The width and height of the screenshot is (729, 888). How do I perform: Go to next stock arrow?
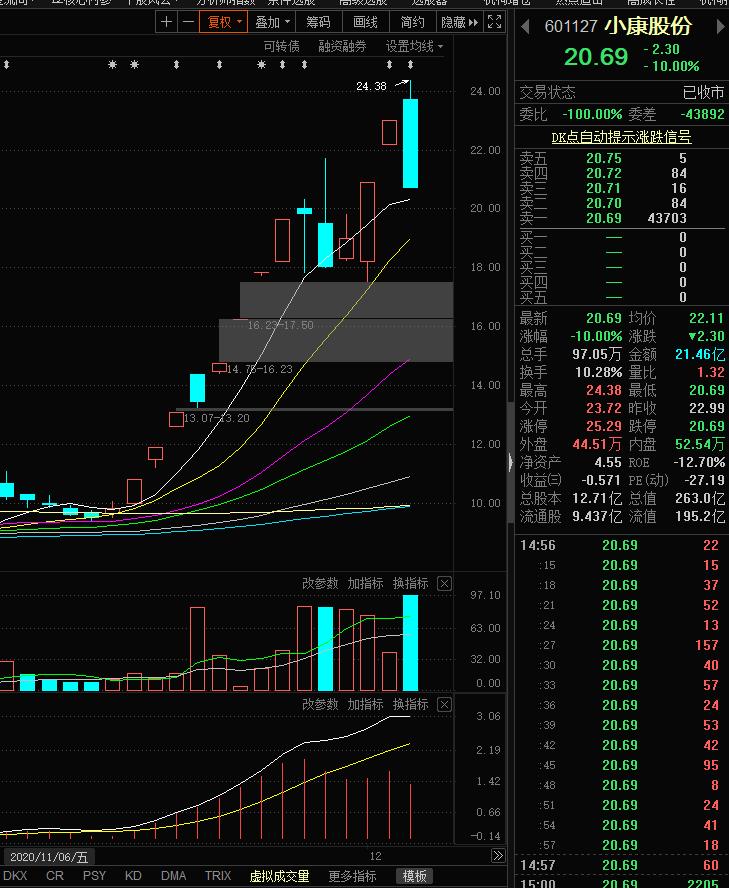point(721,26)
